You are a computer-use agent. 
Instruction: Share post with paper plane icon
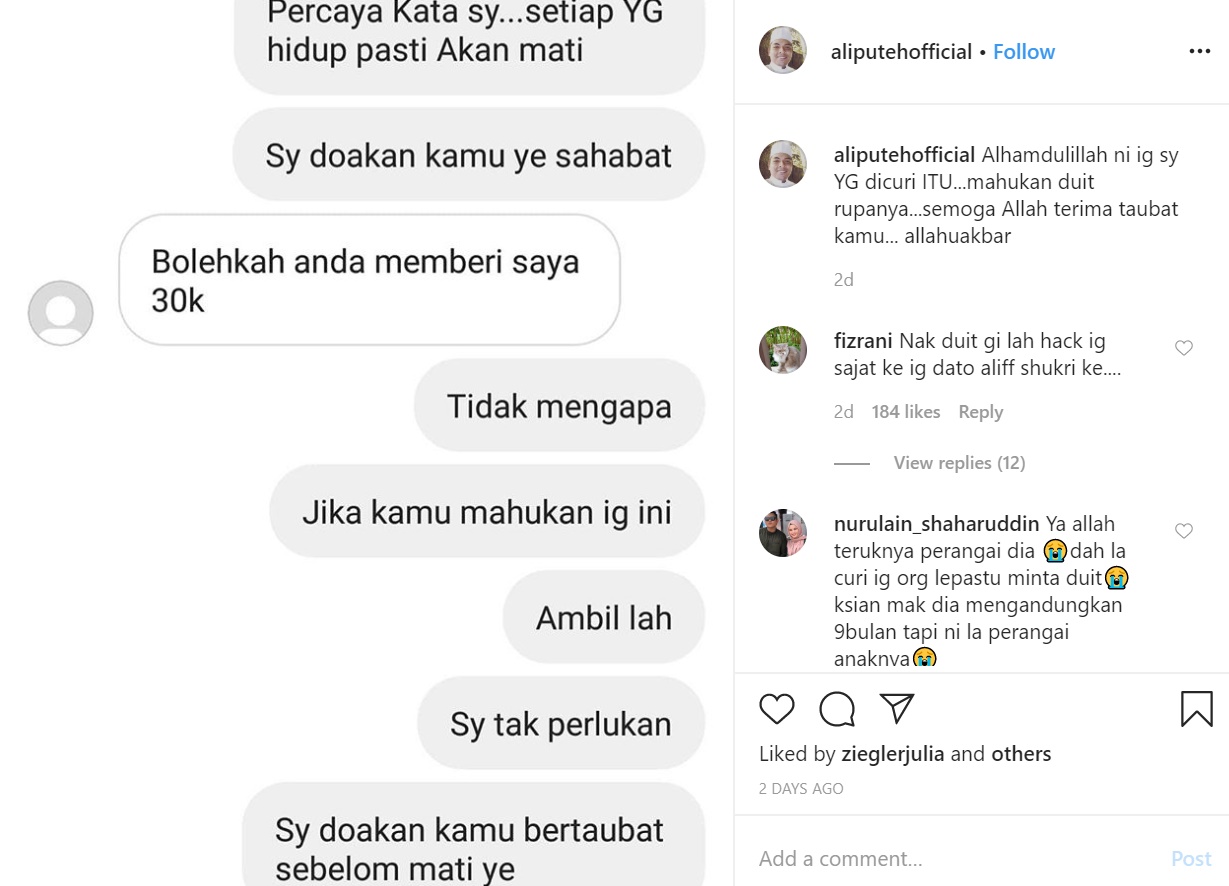tap(897, 709)
